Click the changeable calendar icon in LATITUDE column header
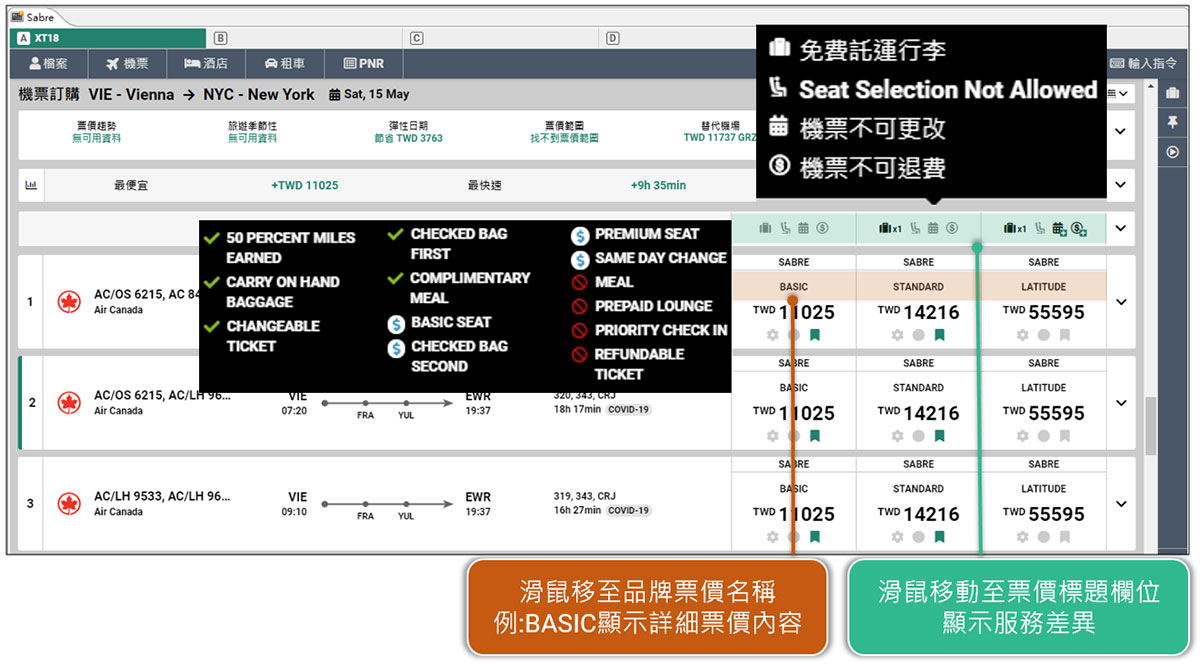The image size is (1200, 667). (1059, 229)
